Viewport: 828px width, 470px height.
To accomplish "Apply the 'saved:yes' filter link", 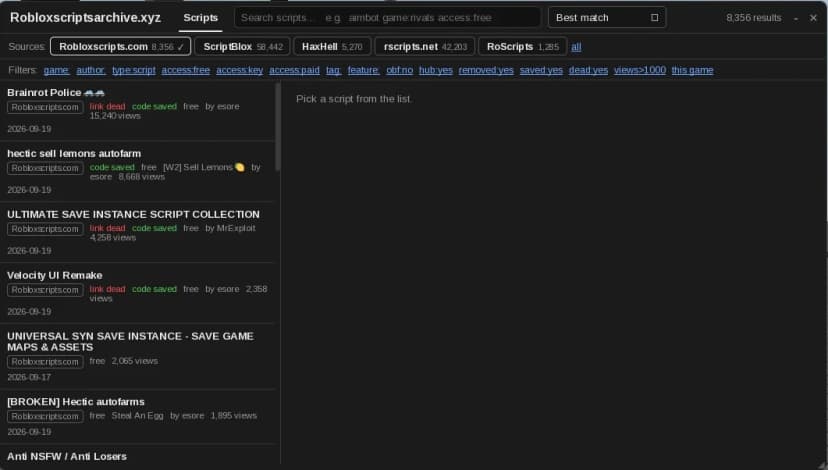I will [541, 70].
